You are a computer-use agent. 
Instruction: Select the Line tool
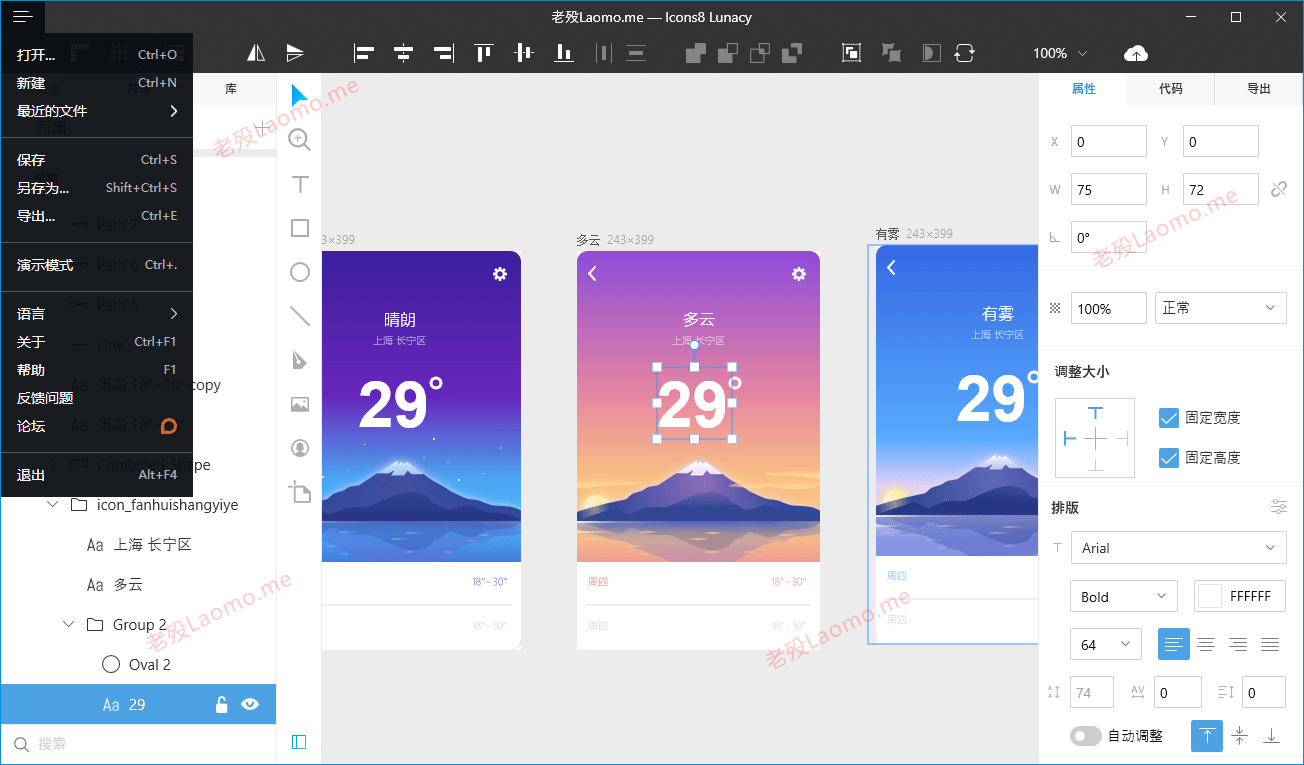tap(300, 316)
